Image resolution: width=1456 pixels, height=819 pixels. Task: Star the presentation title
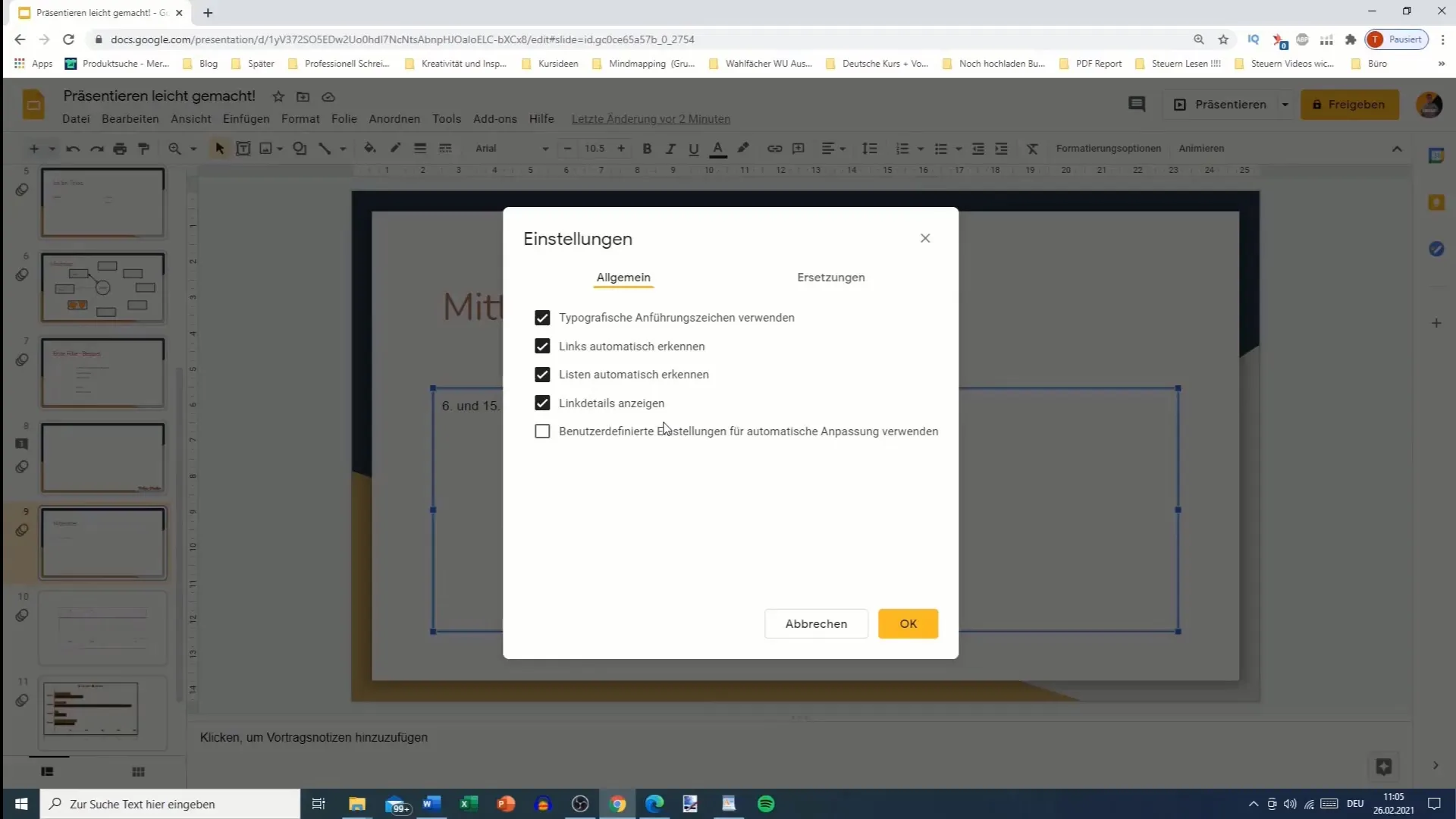278,96
